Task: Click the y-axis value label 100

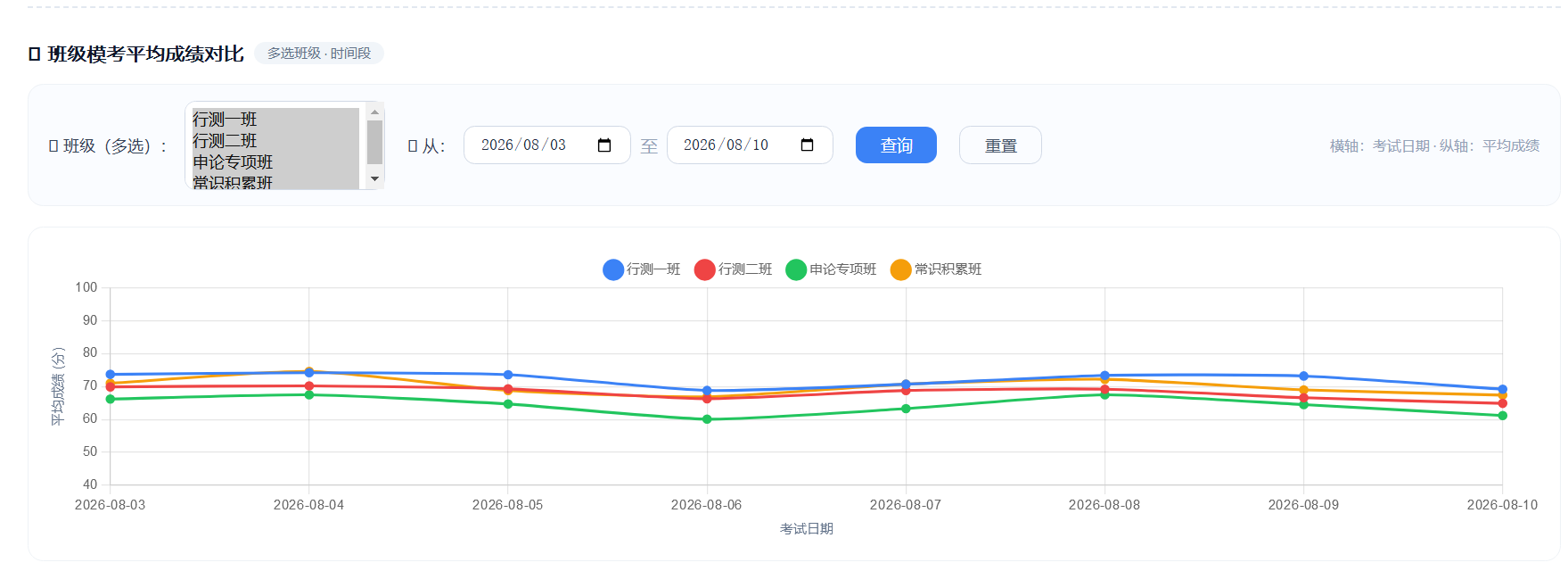Action: tap(86, 287)
